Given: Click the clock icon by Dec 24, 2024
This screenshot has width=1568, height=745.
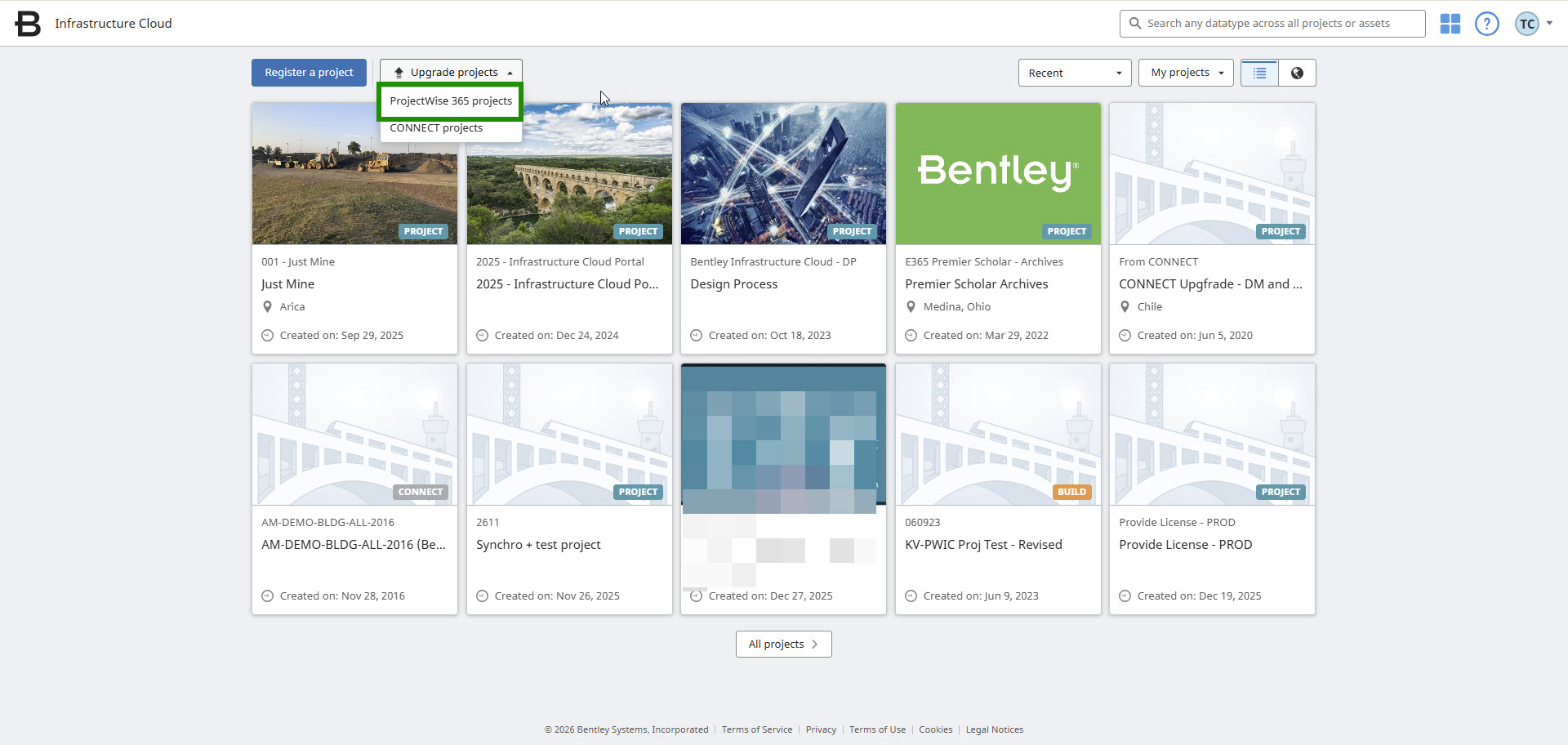Looking at the screenshot, I should coord(482,336).
